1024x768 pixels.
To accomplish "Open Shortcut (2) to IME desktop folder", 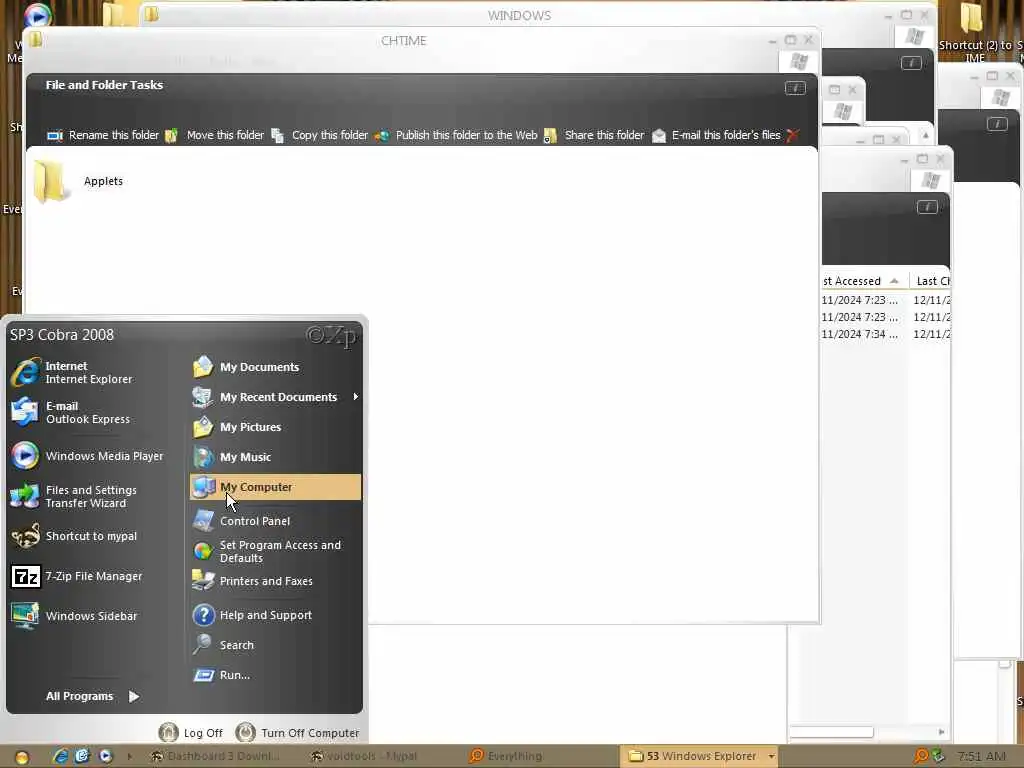I will pyautogui.click(x=974, y=33).
